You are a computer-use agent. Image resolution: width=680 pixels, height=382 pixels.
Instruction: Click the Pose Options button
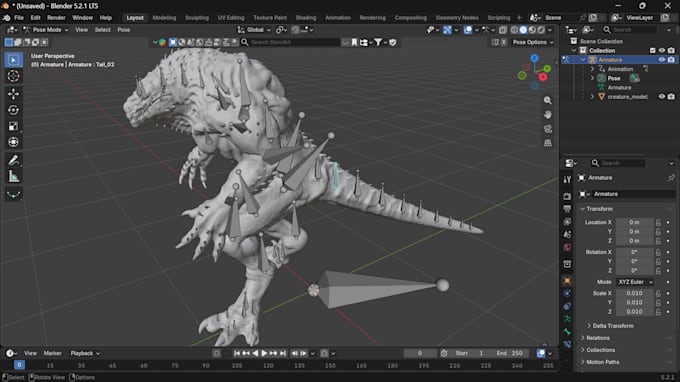533,42
